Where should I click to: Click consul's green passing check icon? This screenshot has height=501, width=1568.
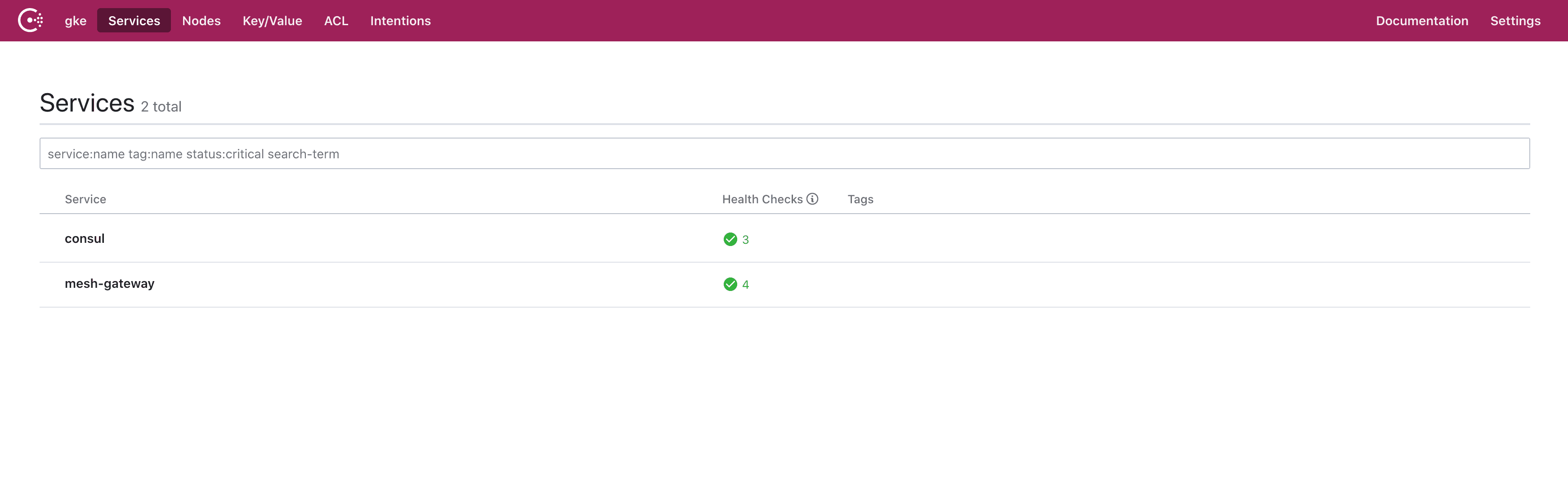[x=730, y=239]
